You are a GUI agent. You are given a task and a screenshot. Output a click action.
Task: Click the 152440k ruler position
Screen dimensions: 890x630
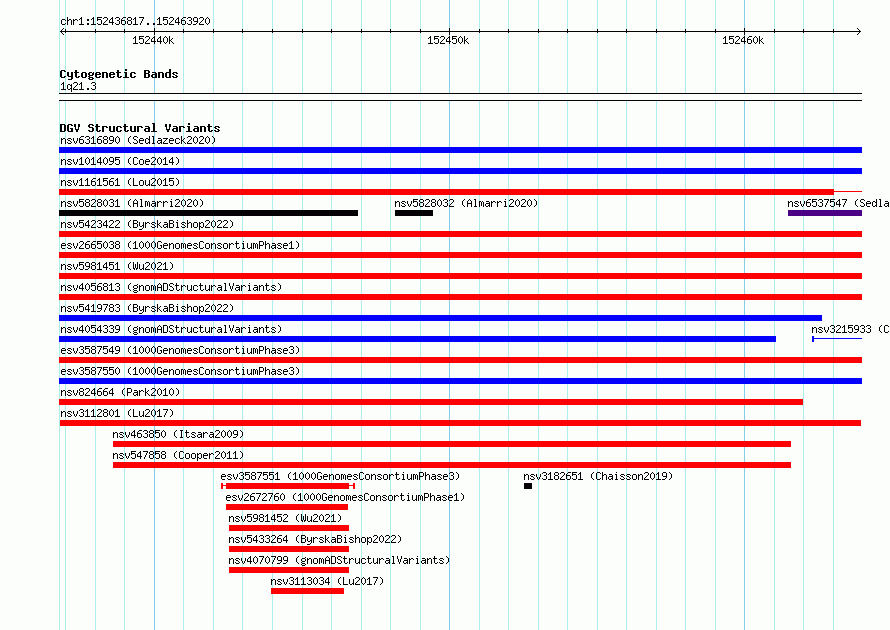point(153,40)
